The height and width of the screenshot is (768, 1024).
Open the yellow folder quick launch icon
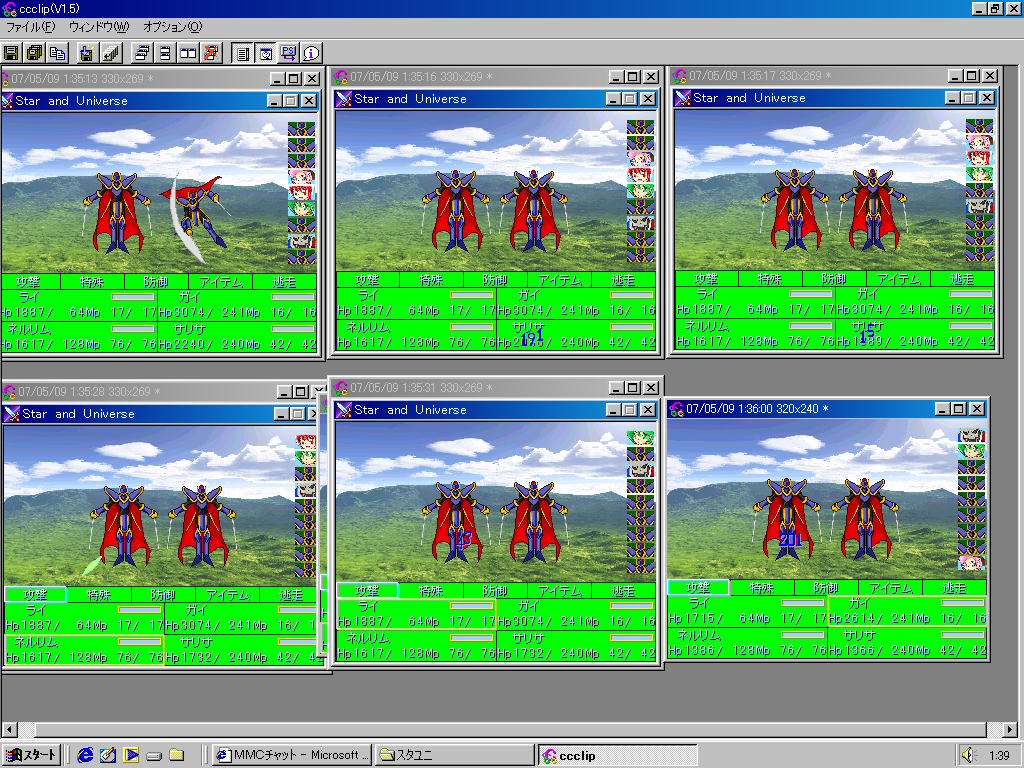[x=176, y=755]
